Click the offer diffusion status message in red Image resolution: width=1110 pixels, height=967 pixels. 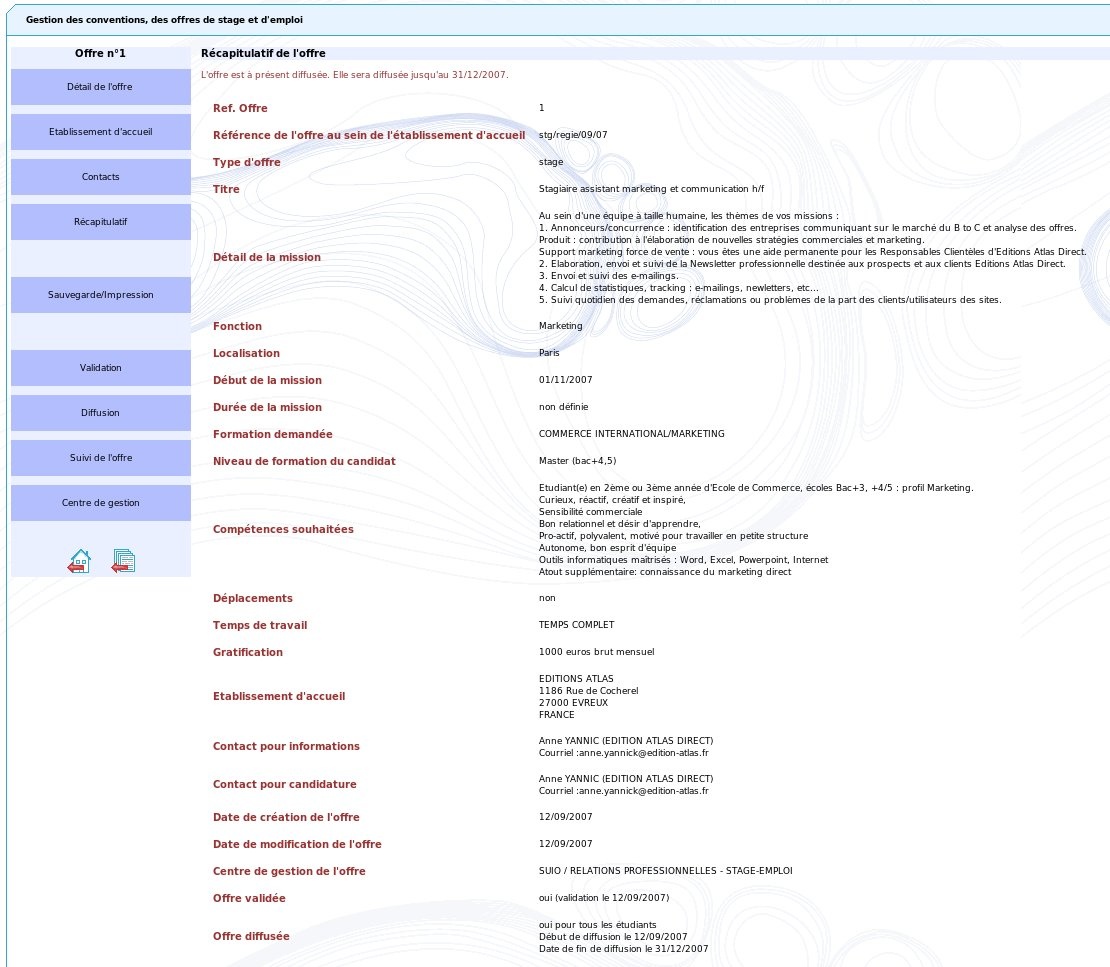(x=354, y=75)
